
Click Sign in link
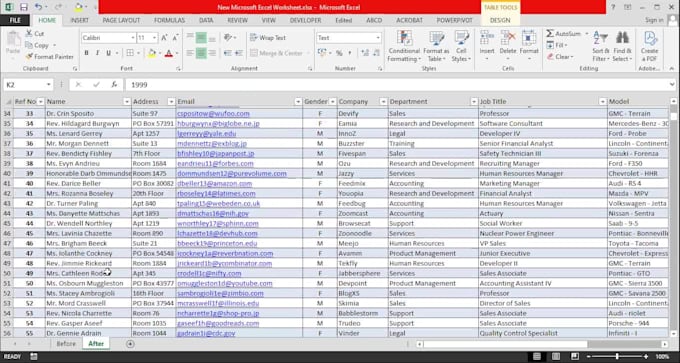pos(654,20)
